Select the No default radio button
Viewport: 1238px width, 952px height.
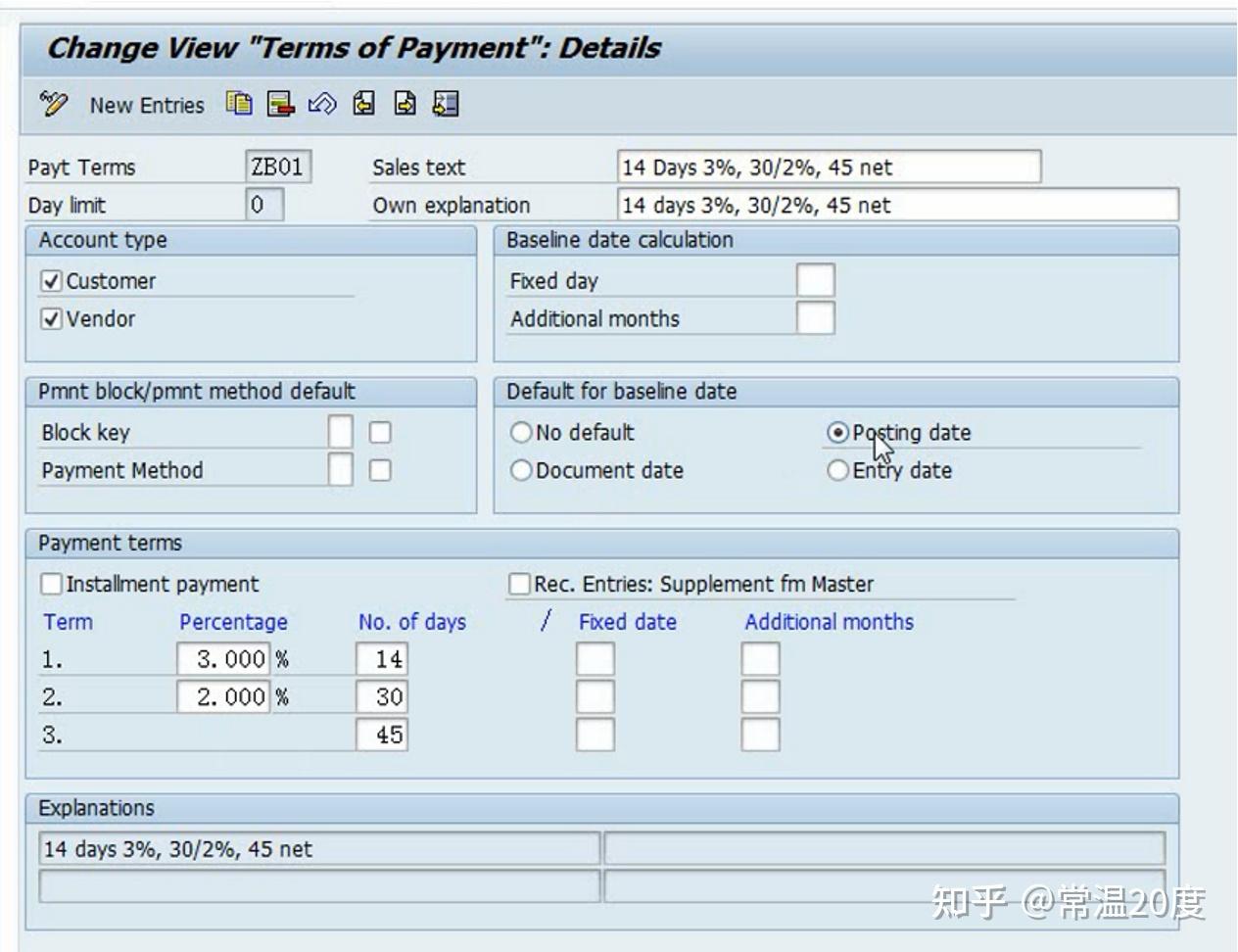521,432
